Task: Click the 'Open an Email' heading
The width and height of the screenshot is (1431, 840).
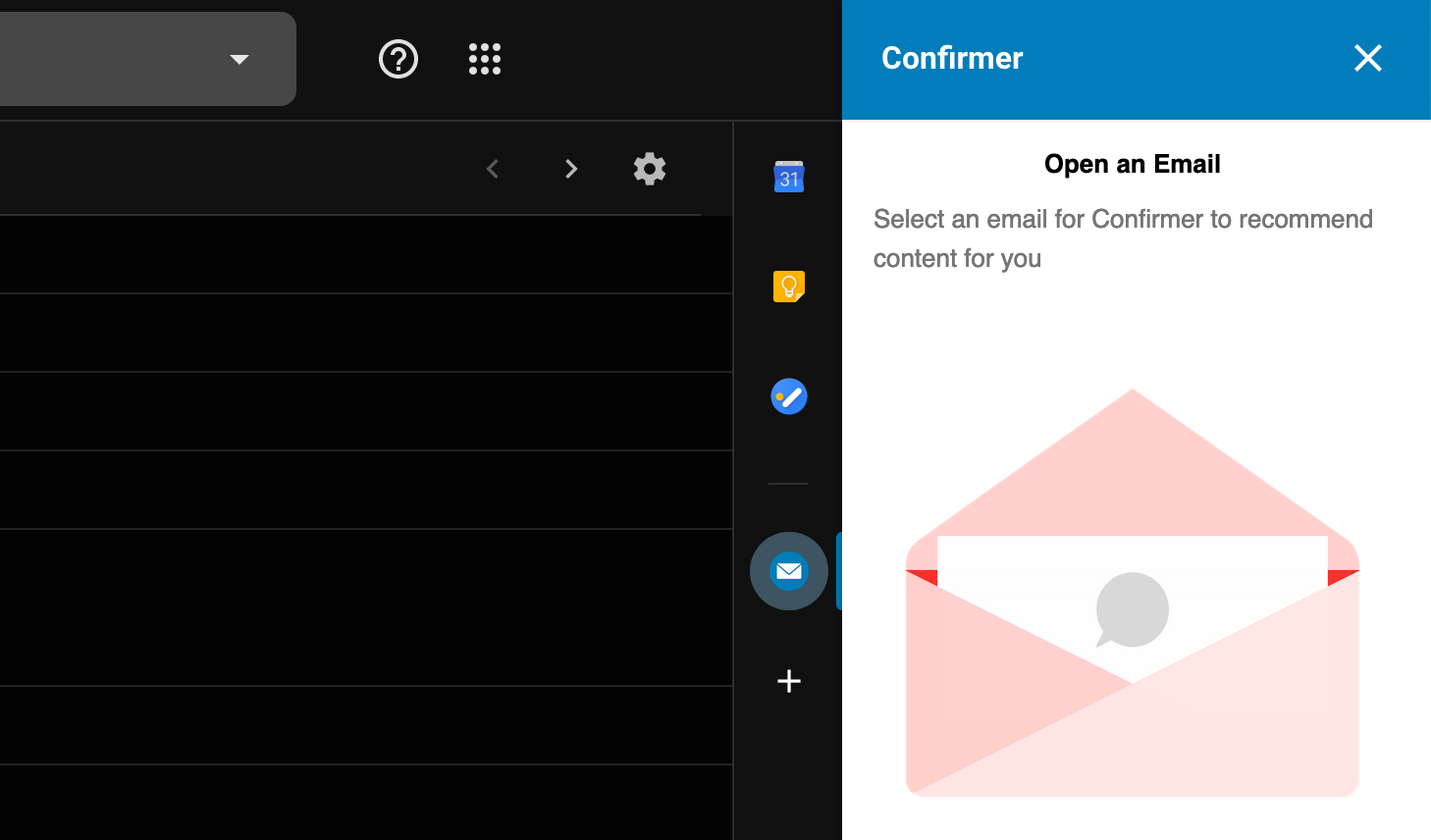Action: tap(1133, 164)
